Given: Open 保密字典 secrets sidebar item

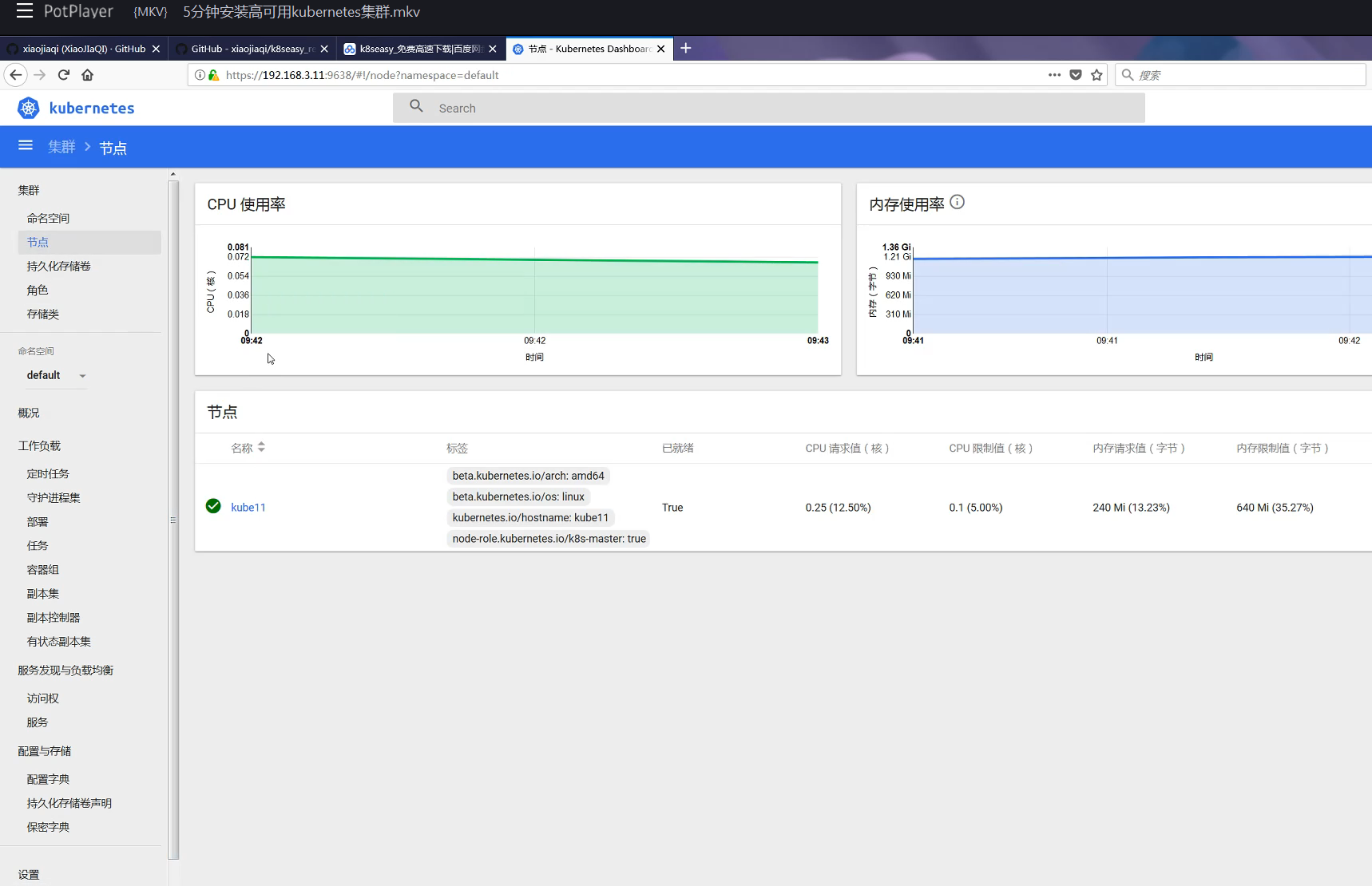Looking at the screenshot, I should pyautogui.click(x=48, y=826).
